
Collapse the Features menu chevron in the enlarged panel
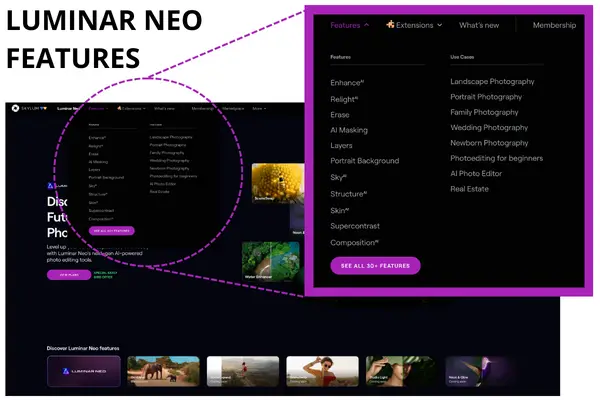click(x=367, y=25)
